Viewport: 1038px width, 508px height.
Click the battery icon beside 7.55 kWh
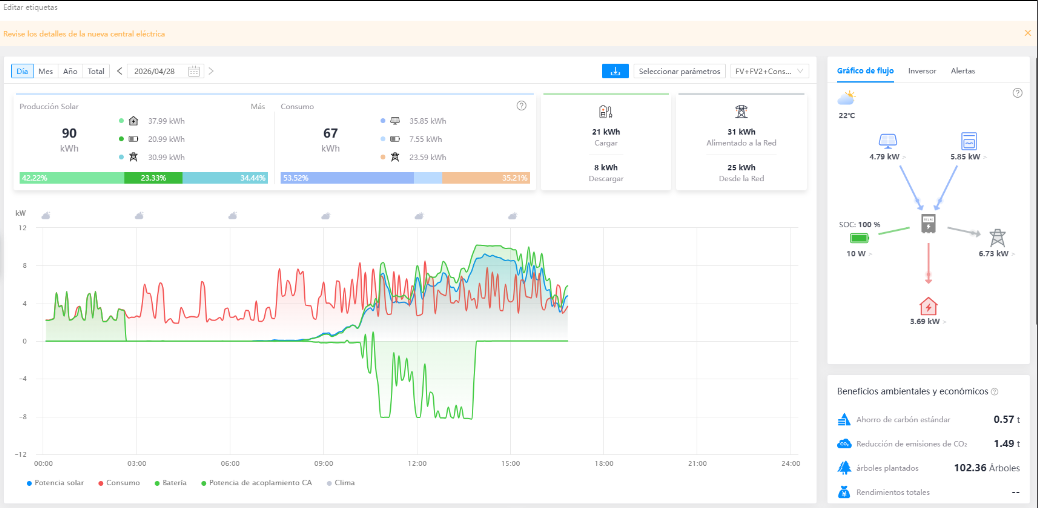(395, 139)
